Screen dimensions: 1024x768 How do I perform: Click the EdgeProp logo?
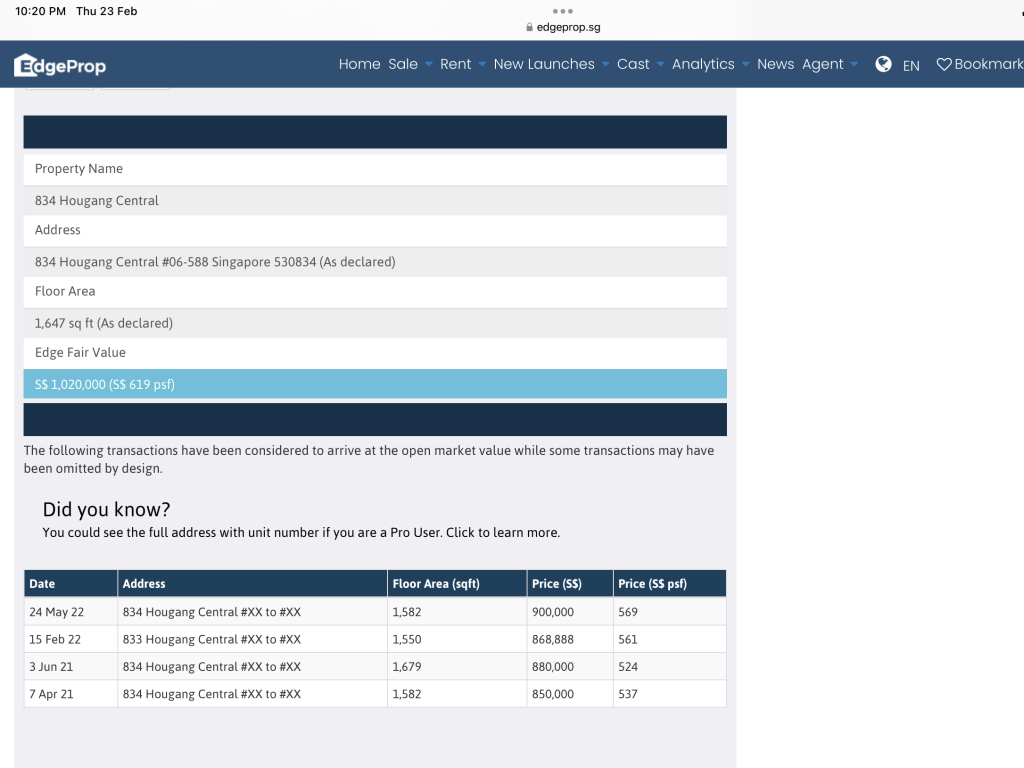click(x=60, y=66)
